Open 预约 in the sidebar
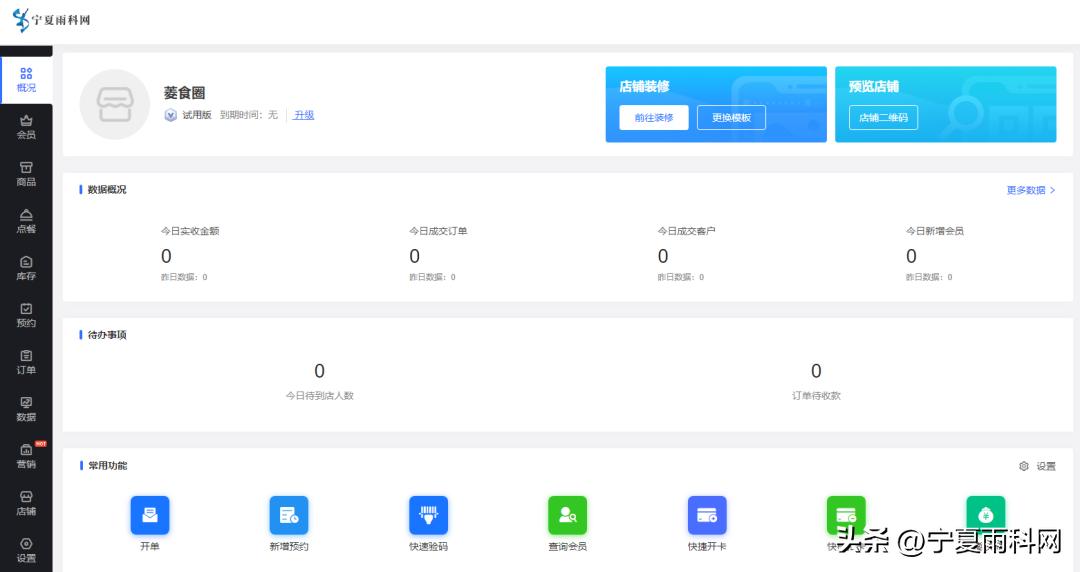1080x572 pixels. click(x=26, y=314)
